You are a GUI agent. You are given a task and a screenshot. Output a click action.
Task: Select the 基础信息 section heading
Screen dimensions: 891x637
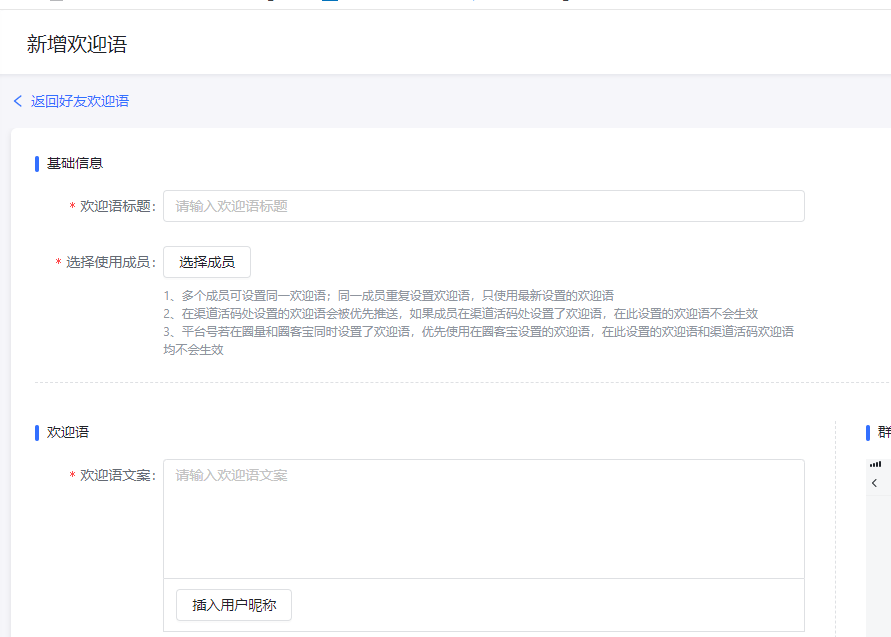75,163
